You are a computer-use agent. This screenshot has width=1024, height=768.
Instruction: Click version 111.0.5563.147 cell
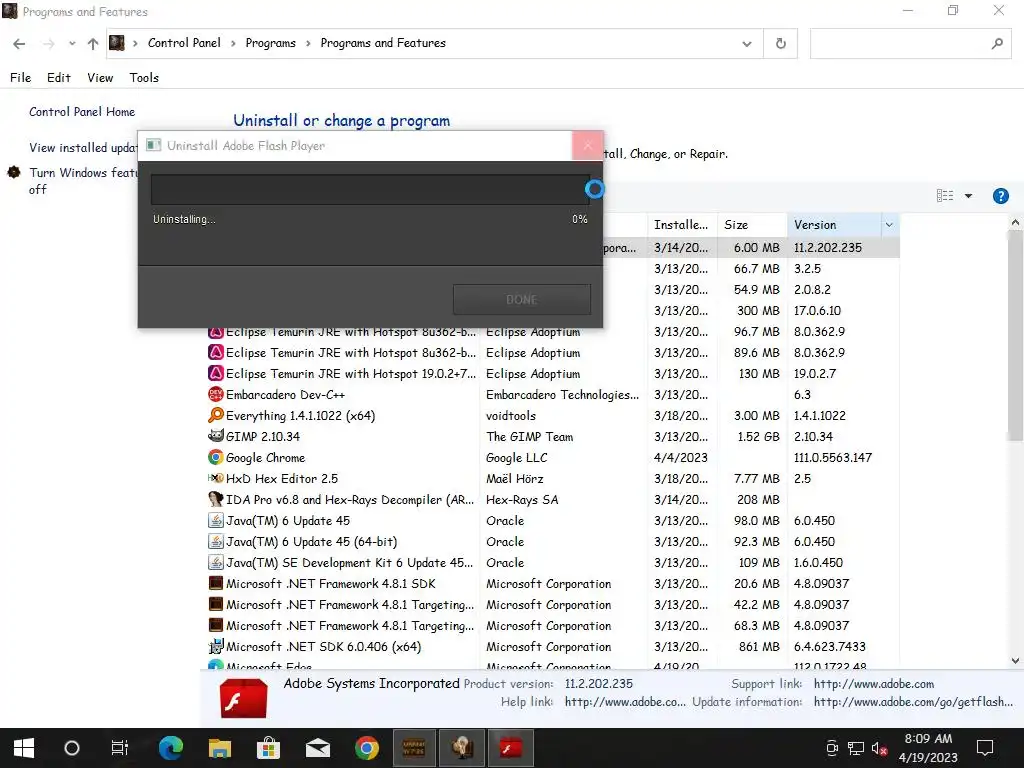point(833,458)
